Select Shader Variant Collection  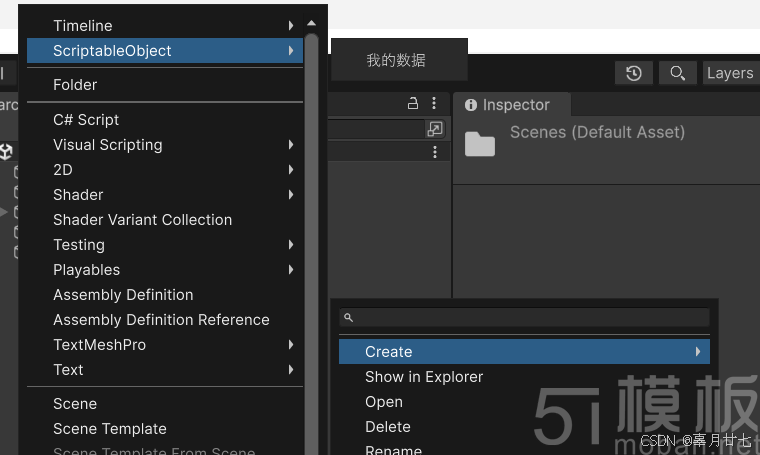coord(165,220)
